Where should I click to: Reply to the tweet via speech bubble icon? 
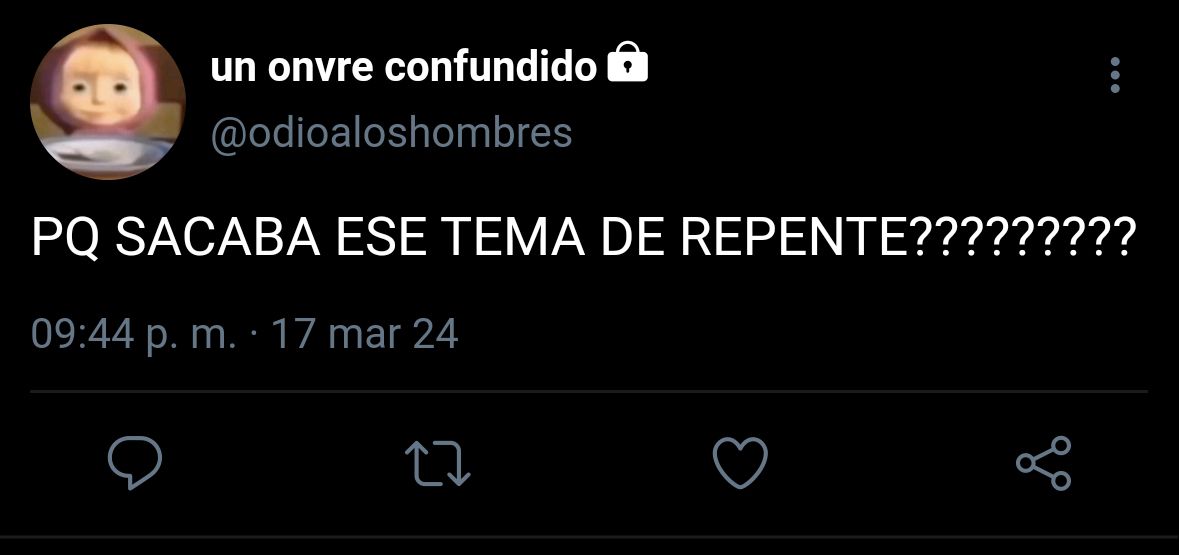pos(135,462)
